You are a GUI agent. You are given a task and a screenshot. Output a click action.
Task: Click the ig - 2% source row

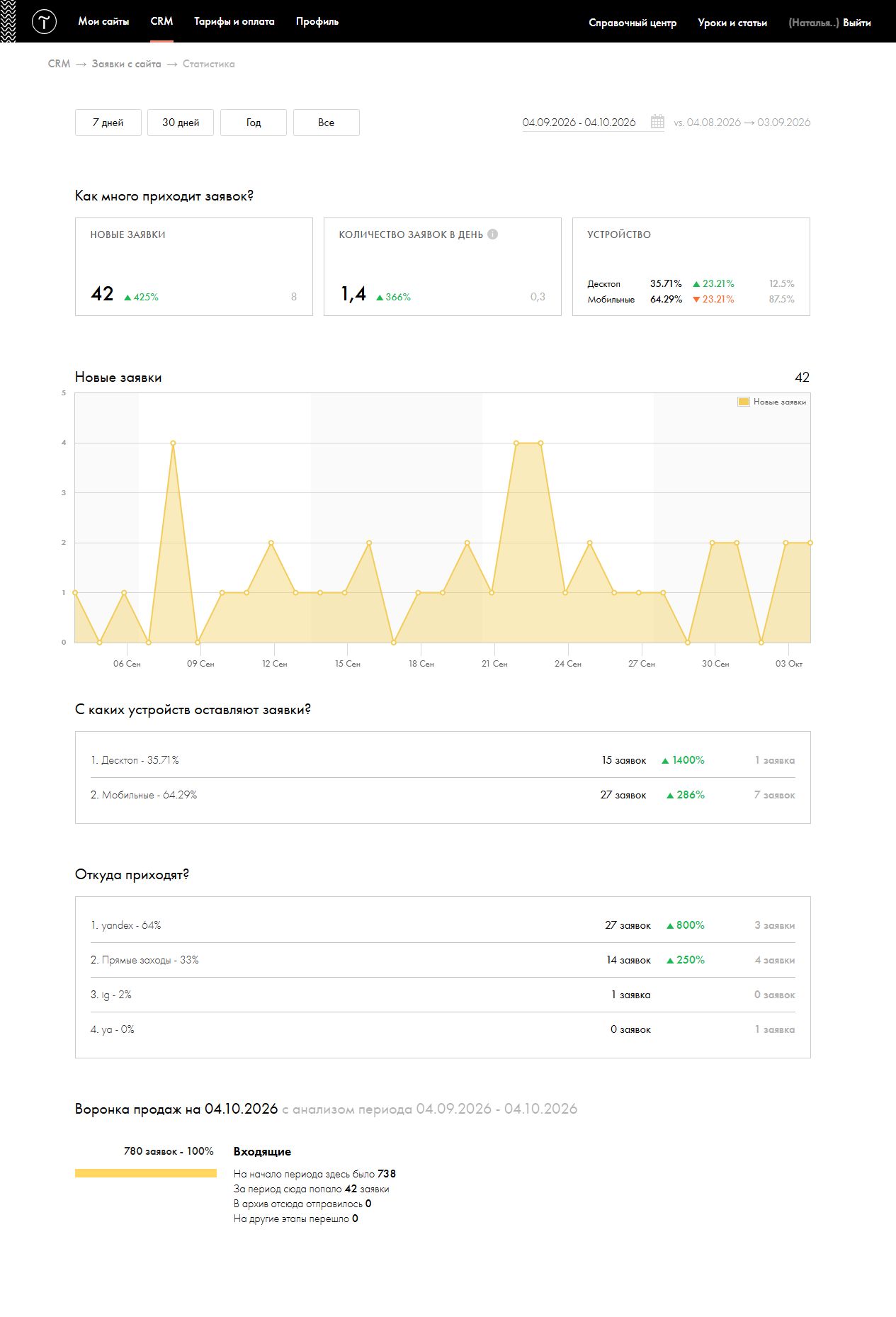pyautogui.click(x=443, y=995)
